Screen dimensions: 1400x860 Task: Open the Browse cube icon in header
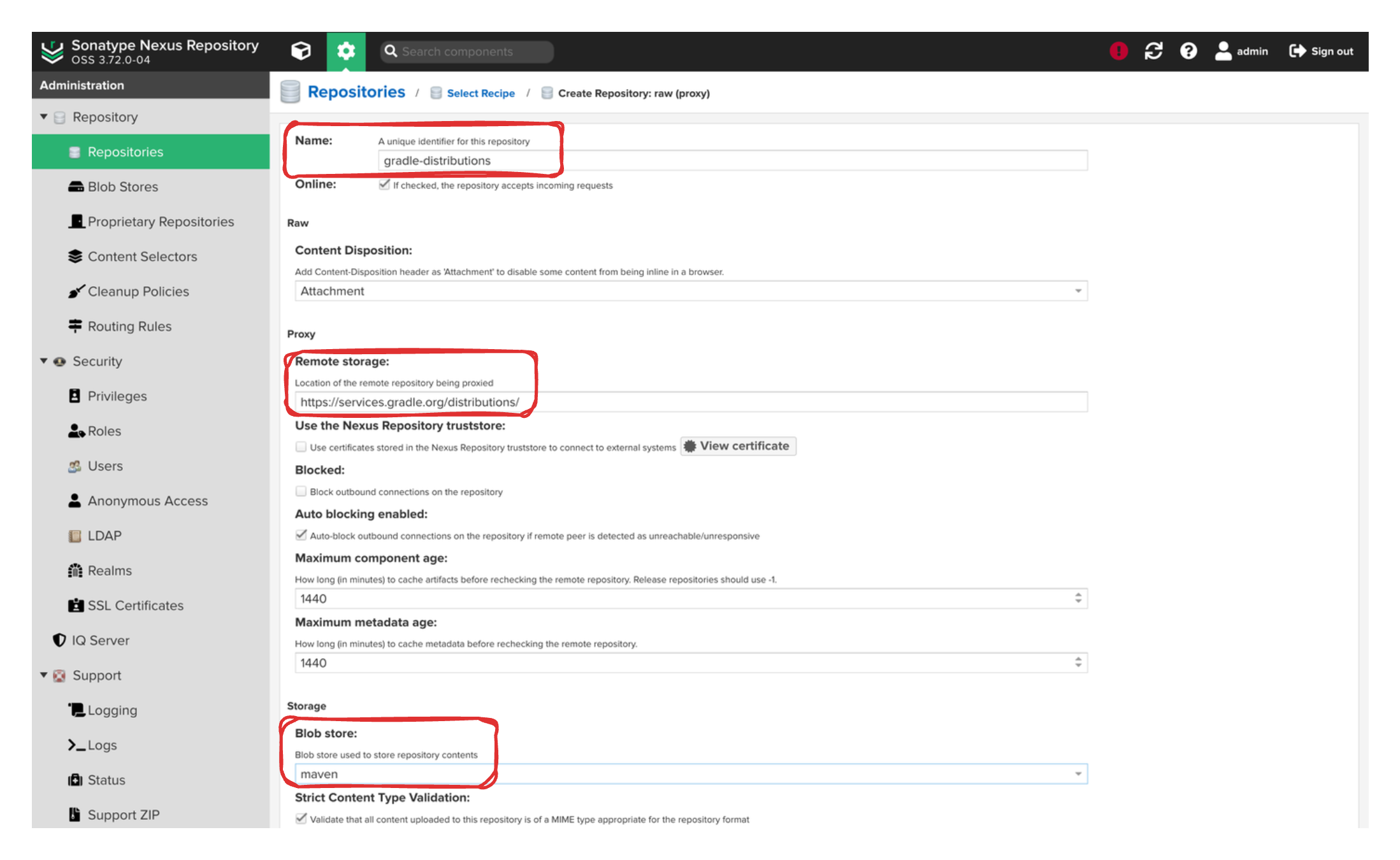coord(301,51)
